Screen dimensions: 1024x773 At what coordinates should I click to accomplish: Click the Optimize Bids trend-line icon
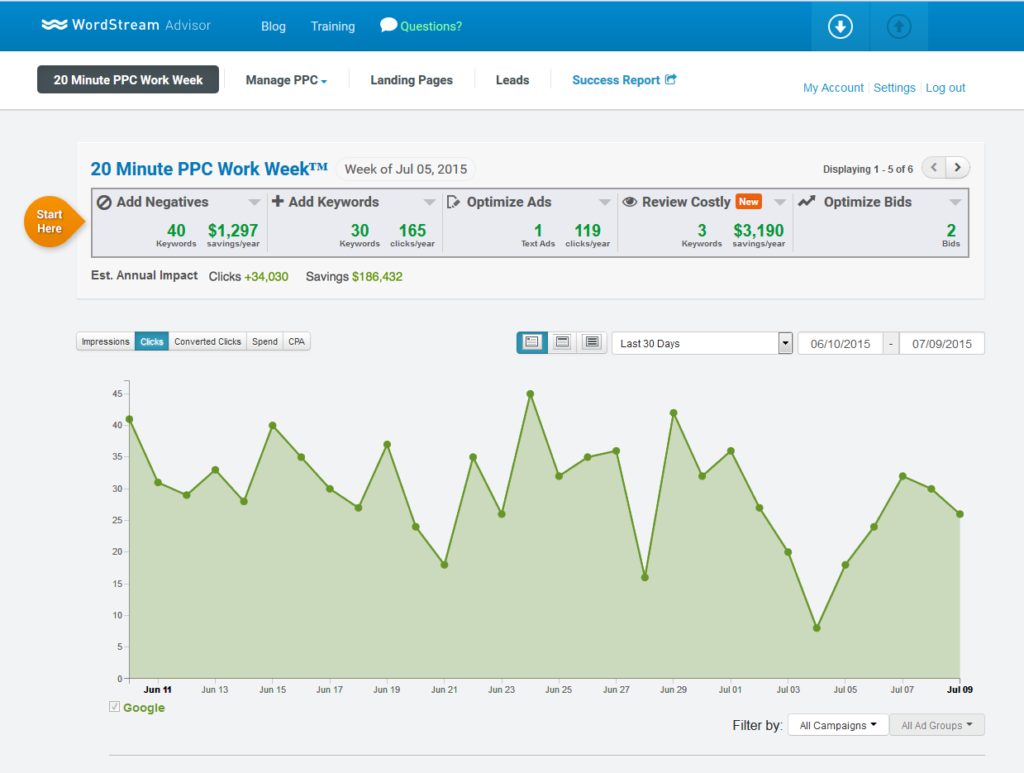(x=807, y=201)
